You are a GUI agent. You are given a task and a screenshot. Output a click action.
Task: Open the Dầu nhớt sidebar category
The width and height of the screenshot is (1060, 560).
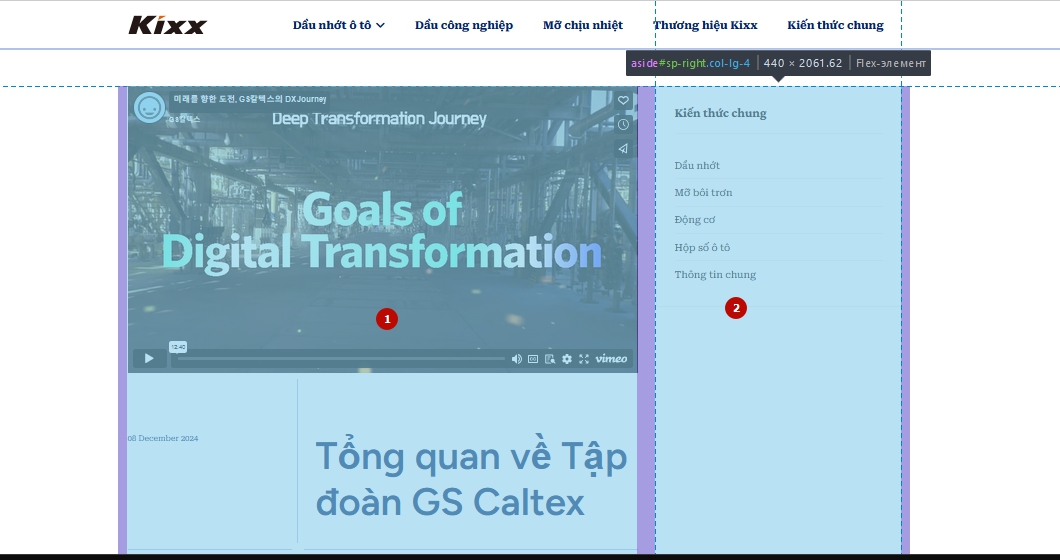tap(697, 165)
